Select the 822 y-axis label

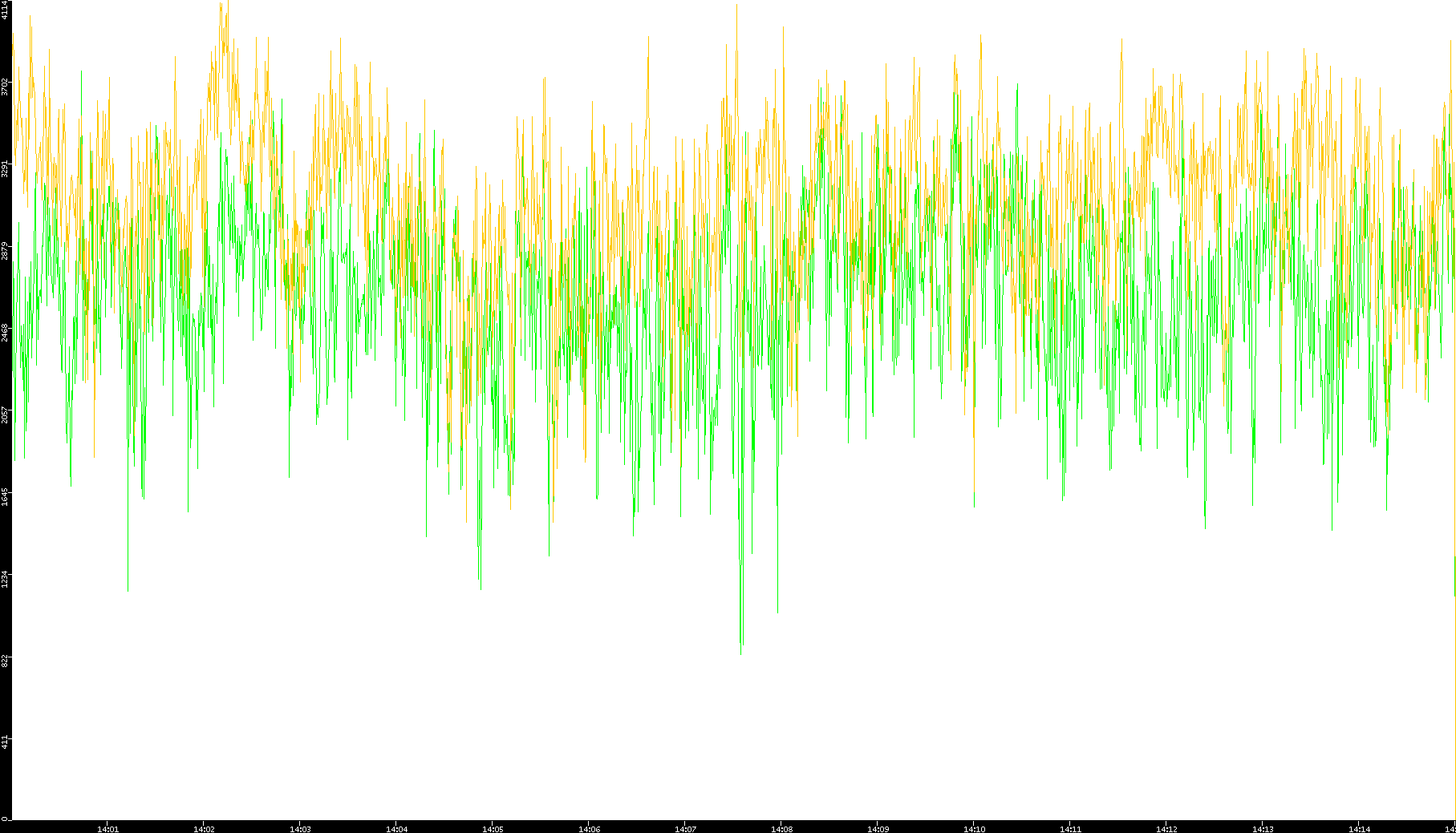[x=5, y=661]
